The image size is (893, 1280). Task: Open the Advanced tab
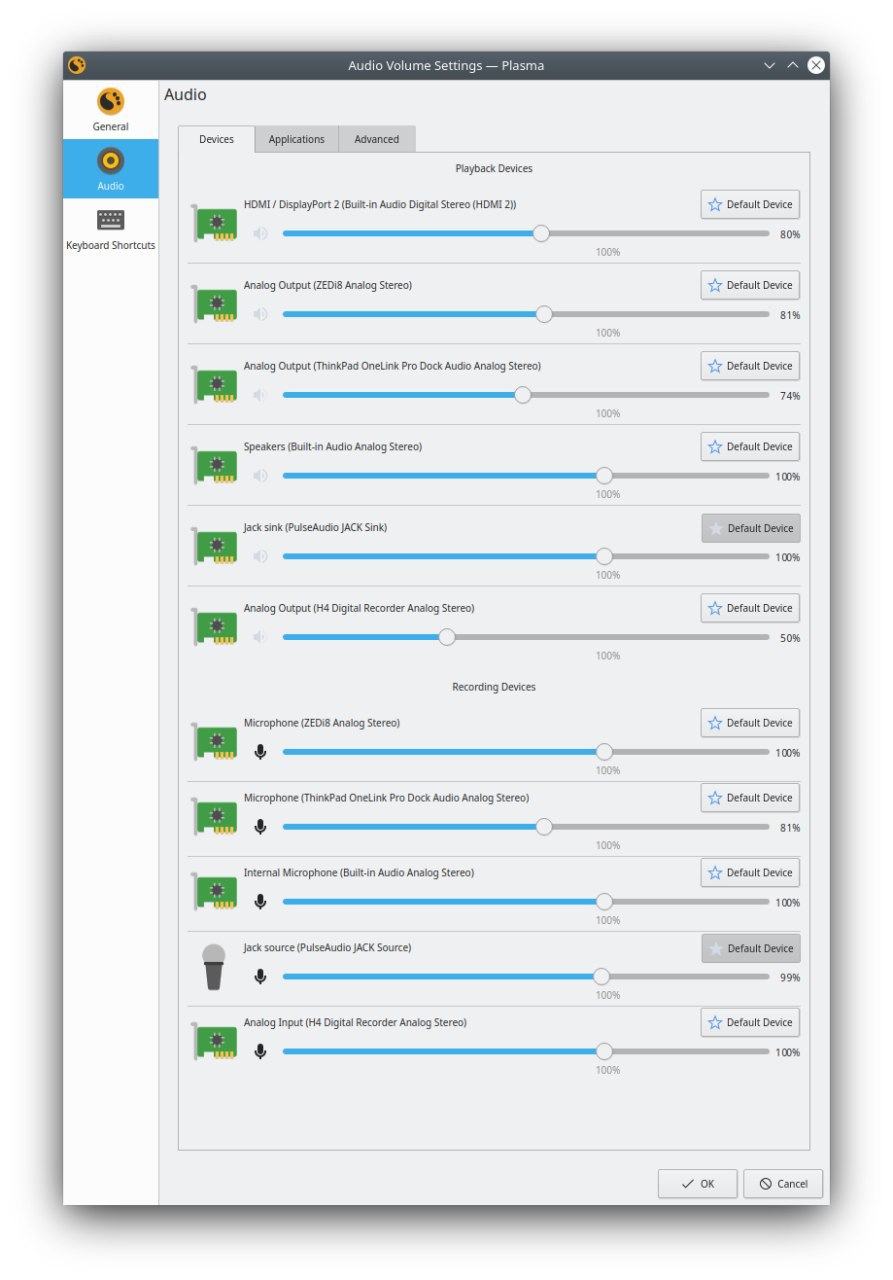coord(377,140)
